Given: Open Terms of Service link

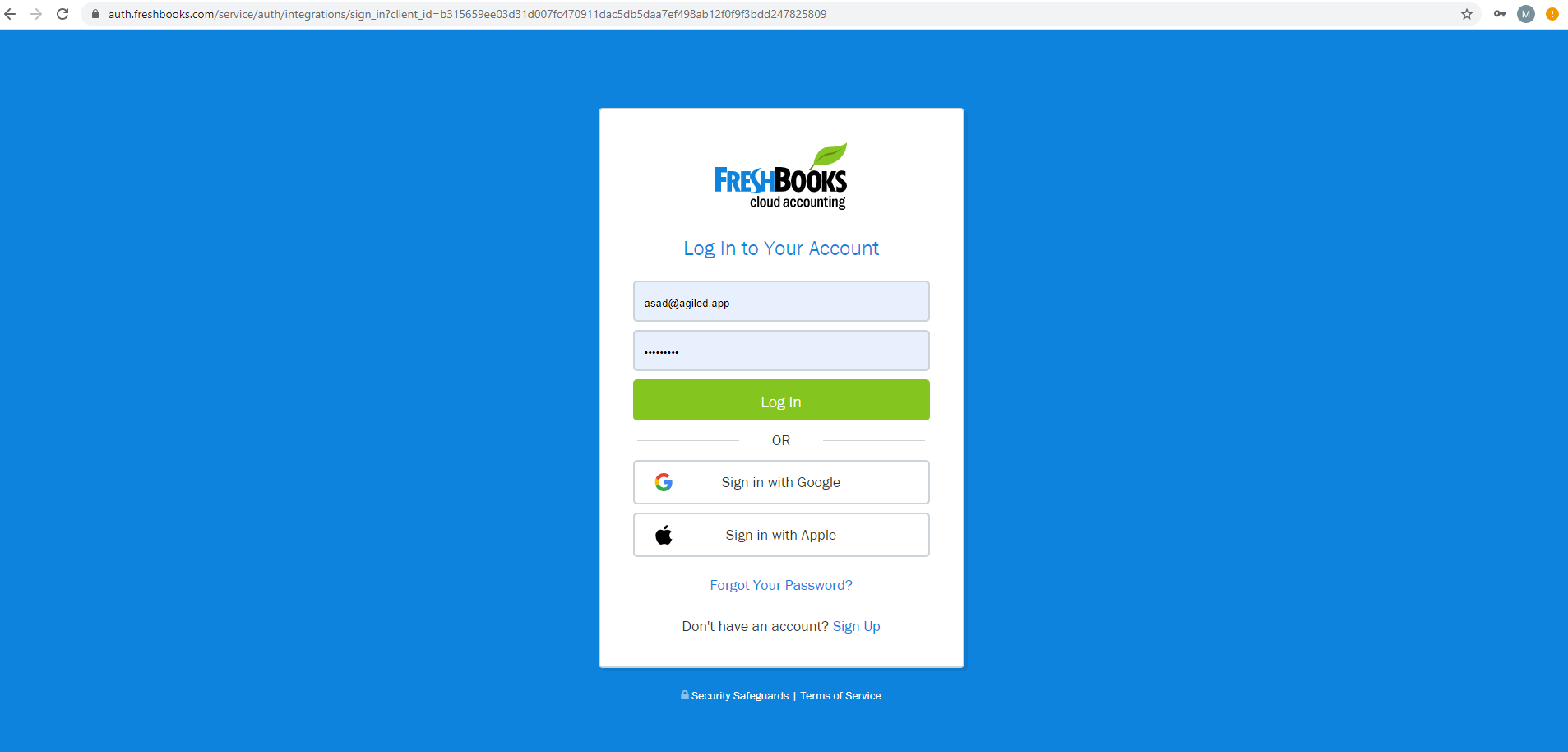Looking at the screenshot, I should [840, 696].
